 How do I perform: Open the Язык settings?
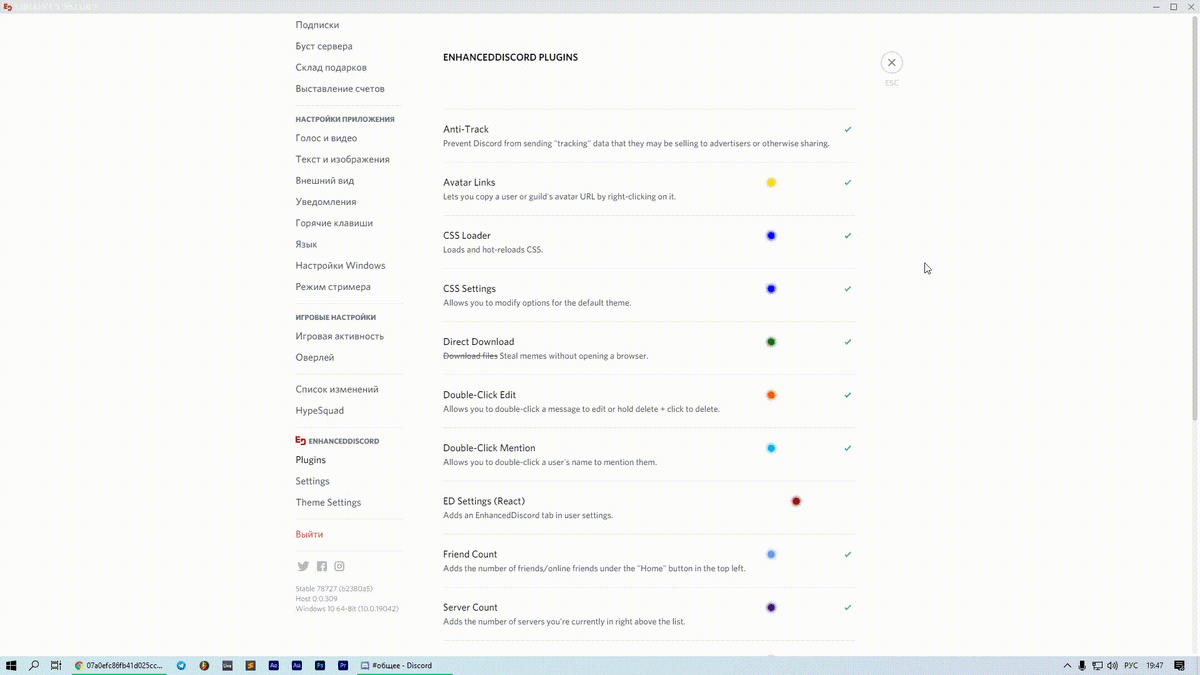306,244
